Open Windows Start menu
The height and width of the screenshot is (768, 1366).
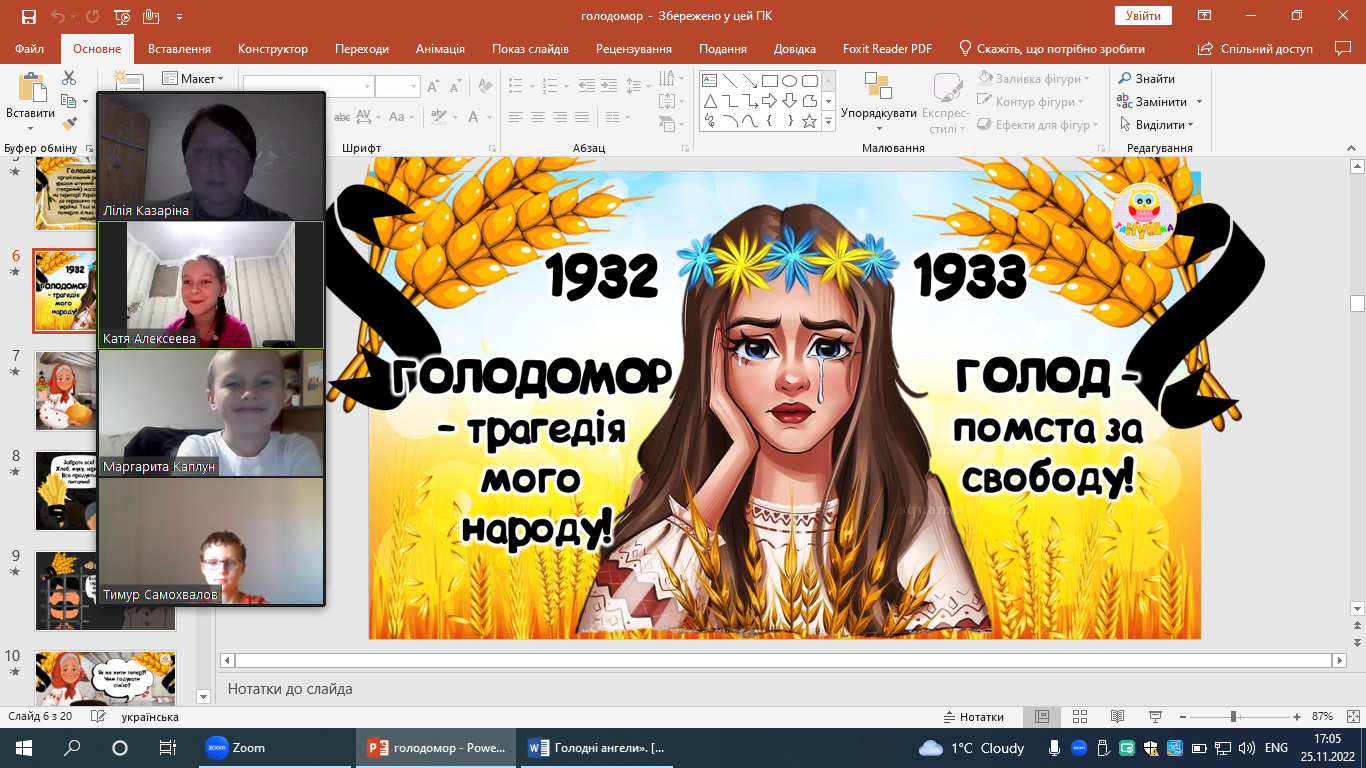pos(23,748)
